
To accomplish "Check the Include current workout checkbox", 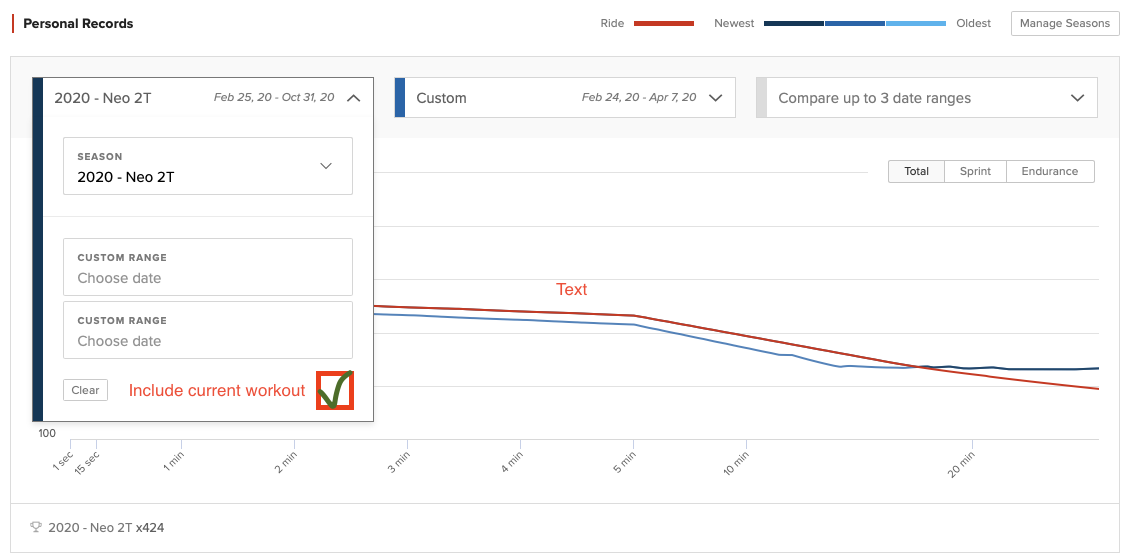I will pos(335,390).
